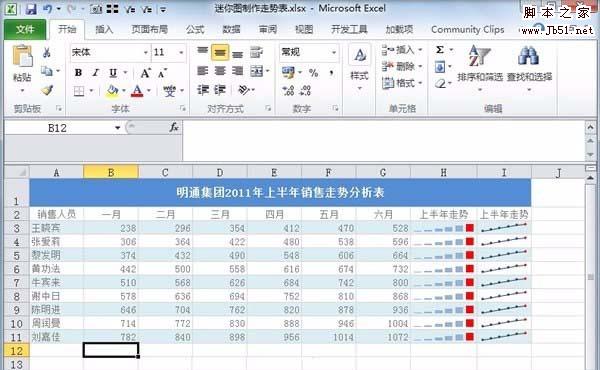Open Community Clips tab

pos(468,29)
